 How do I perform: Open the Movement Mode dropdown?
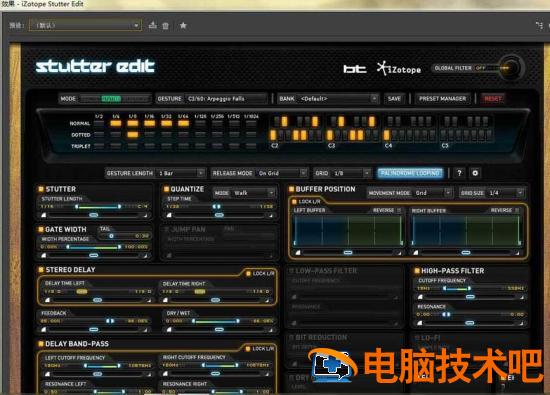pos(433,193)
